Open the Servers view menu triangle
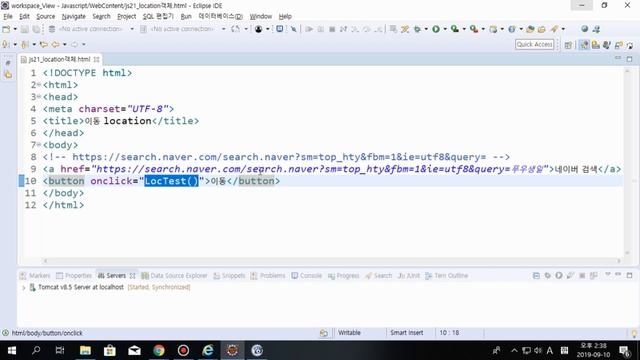Screen dimensions: 640x360 (x=608, y=275)
